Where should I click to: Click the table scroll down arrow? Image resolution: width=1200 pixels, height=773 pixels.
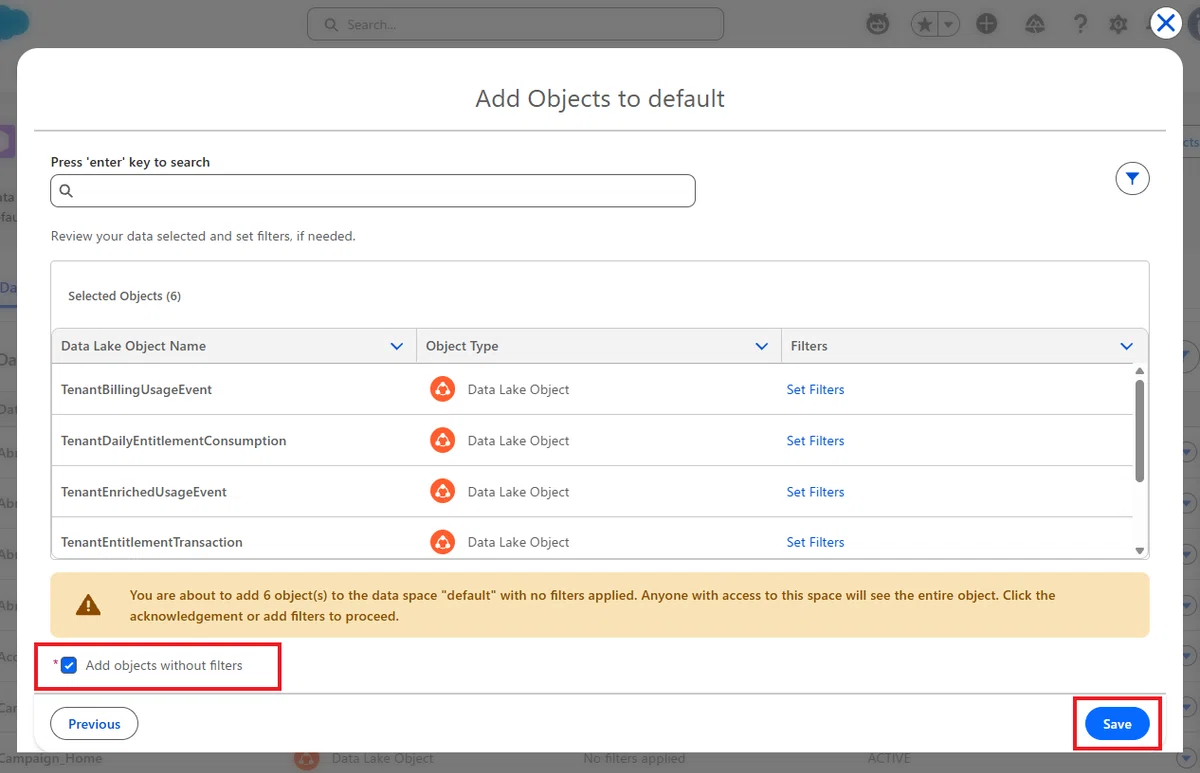[1139, 551]
